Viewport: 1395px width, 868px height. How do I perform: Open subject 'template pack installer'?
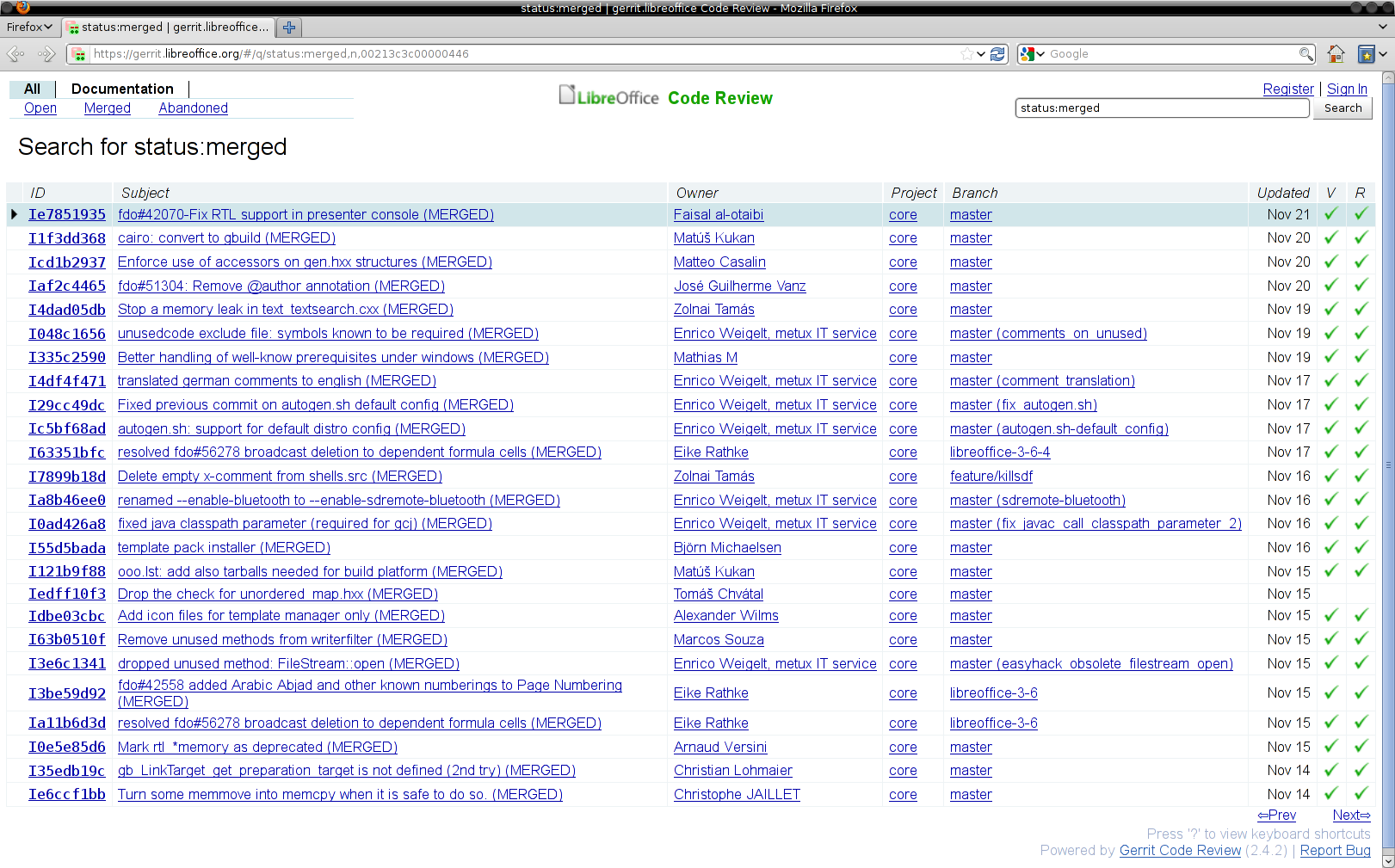point(224,547)
